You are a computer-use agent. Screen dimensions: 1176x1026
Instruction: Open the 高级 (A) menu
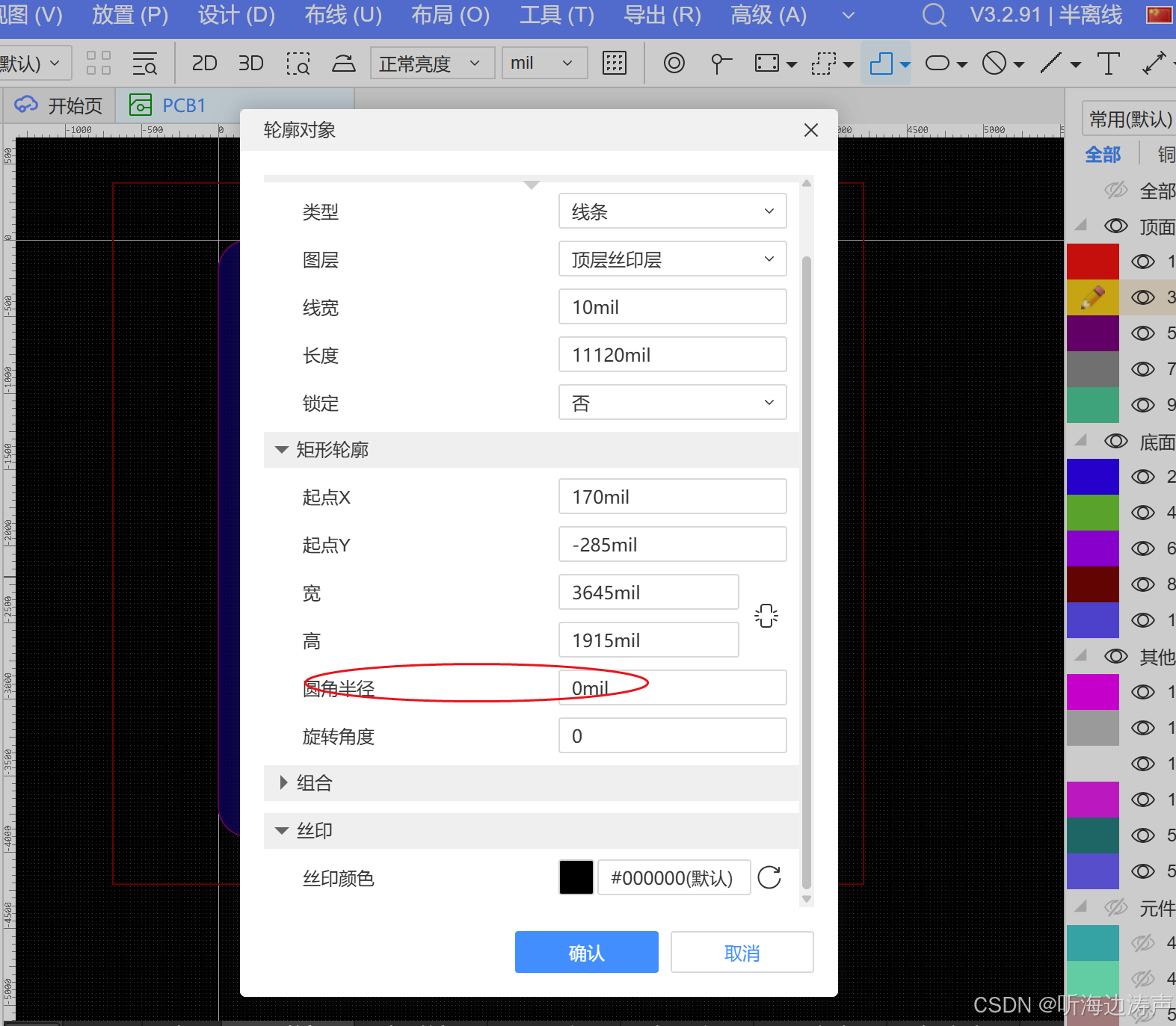tap(769, 15)
